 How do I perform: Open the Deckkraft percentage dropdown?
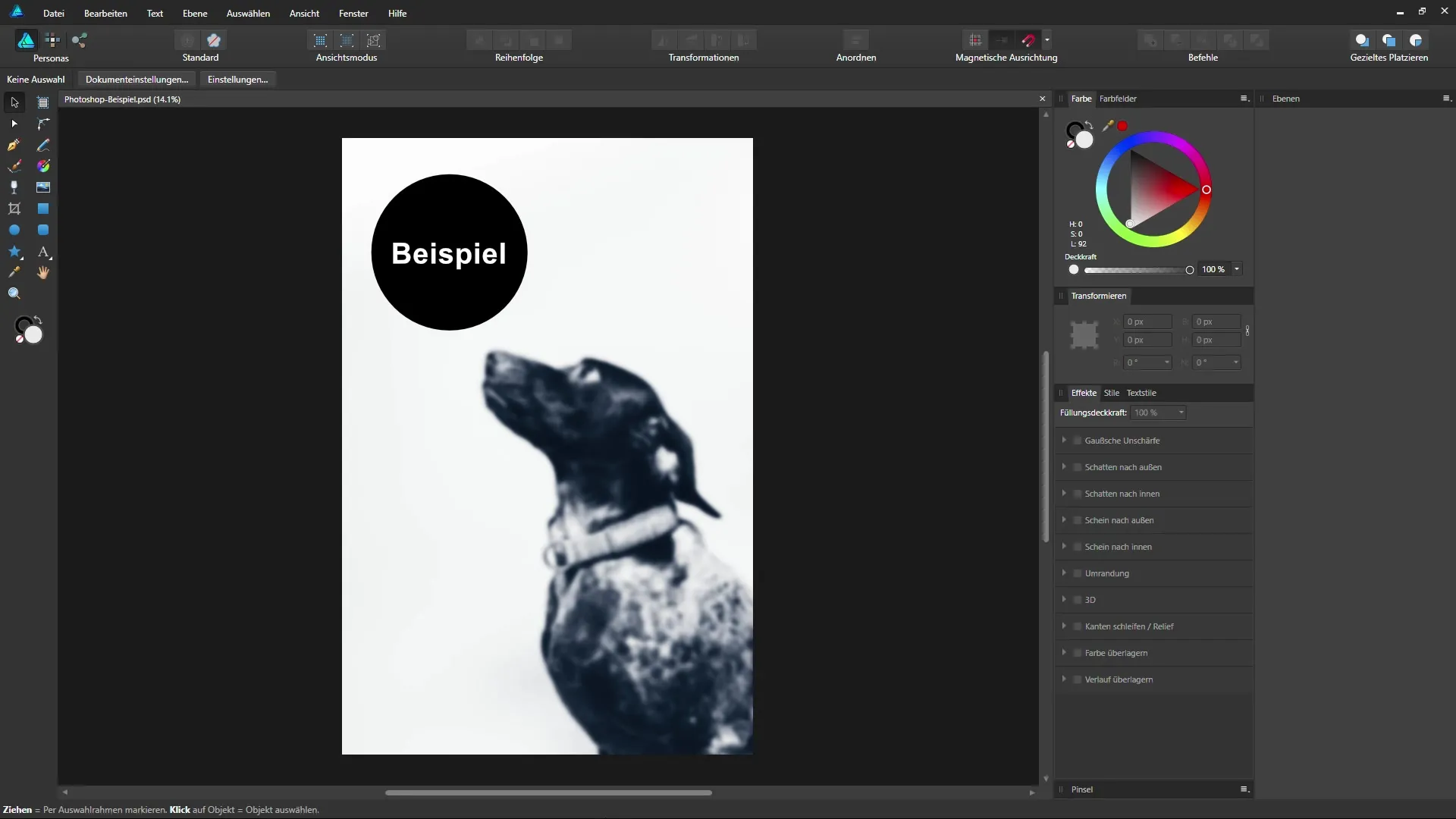(1237, 269)
